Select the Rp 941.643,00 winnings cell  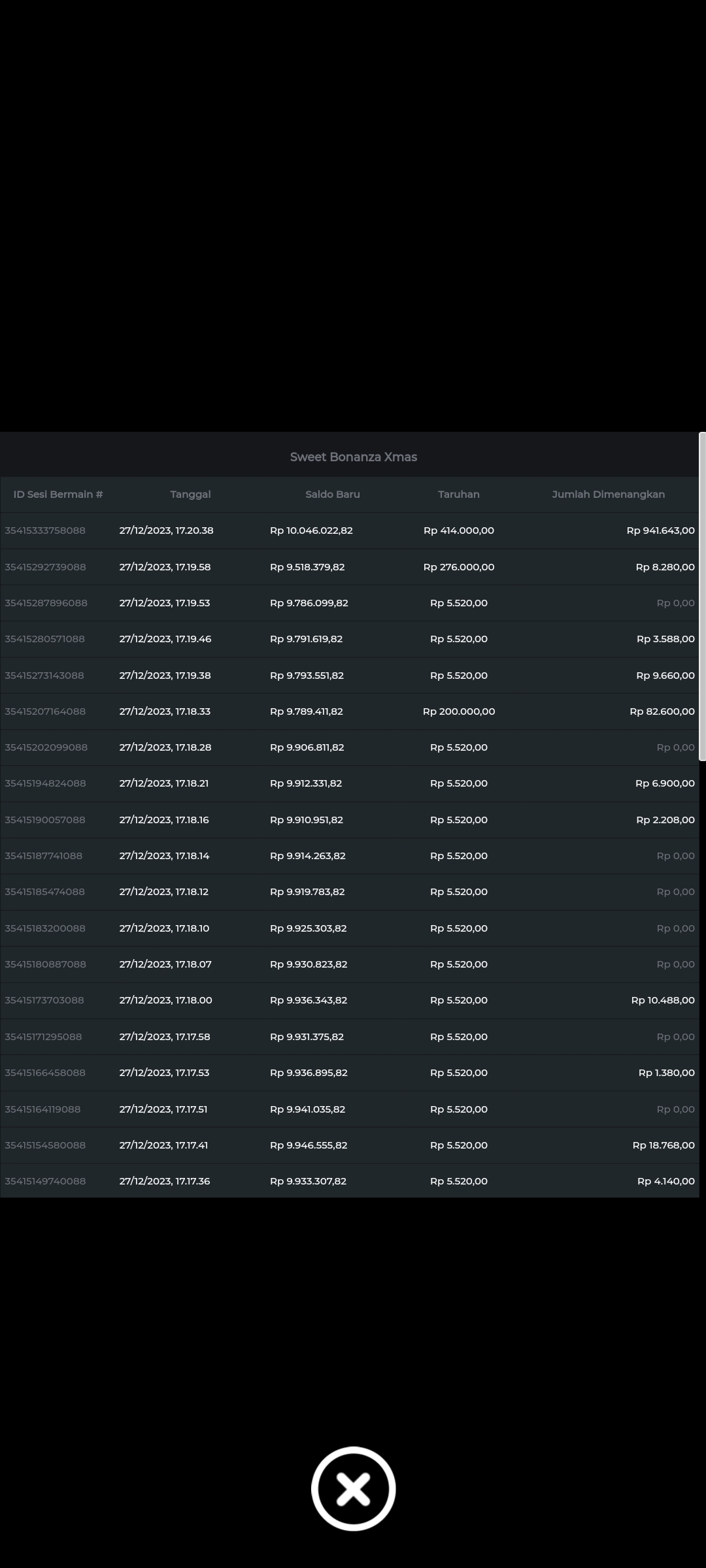click(x=660, y=531)
